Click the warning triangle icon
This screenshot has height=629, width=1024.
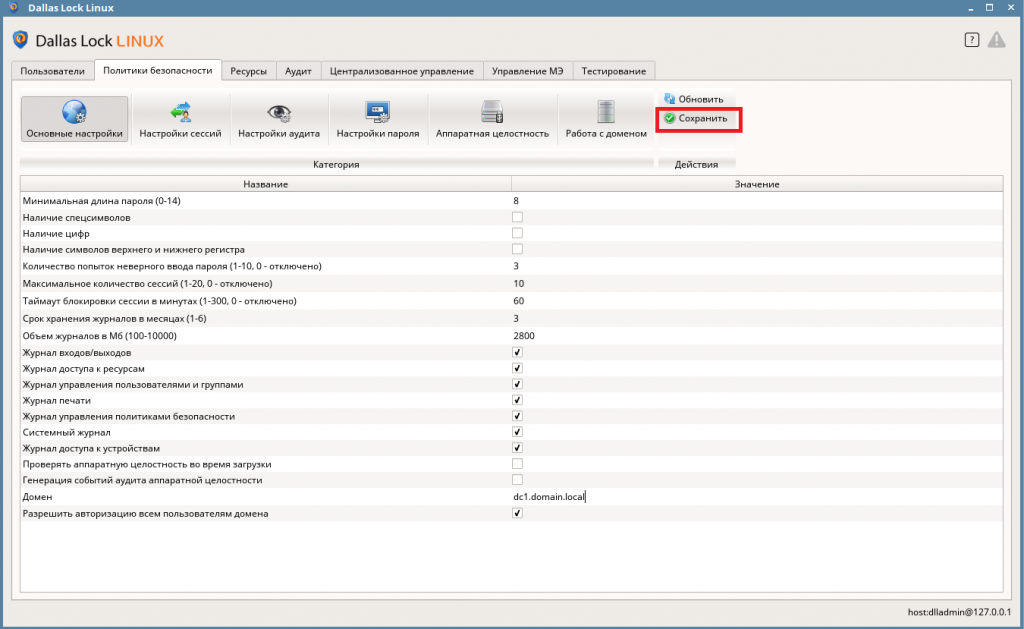[x=997, y=40]
